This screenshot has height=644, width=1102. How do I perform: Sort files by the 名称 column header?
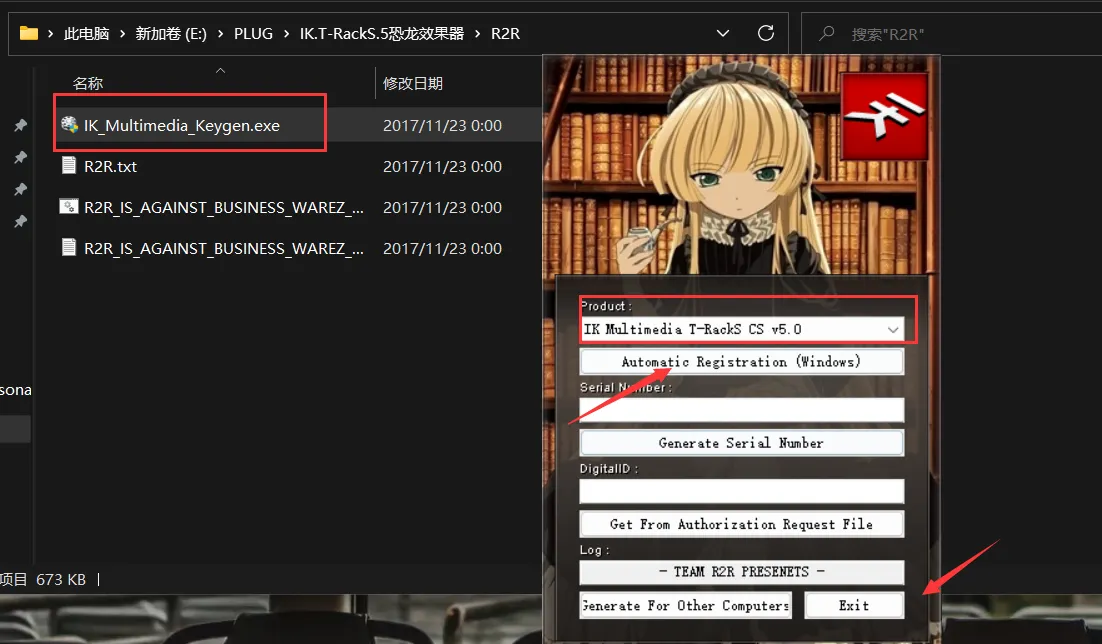(x=88, y=84)
